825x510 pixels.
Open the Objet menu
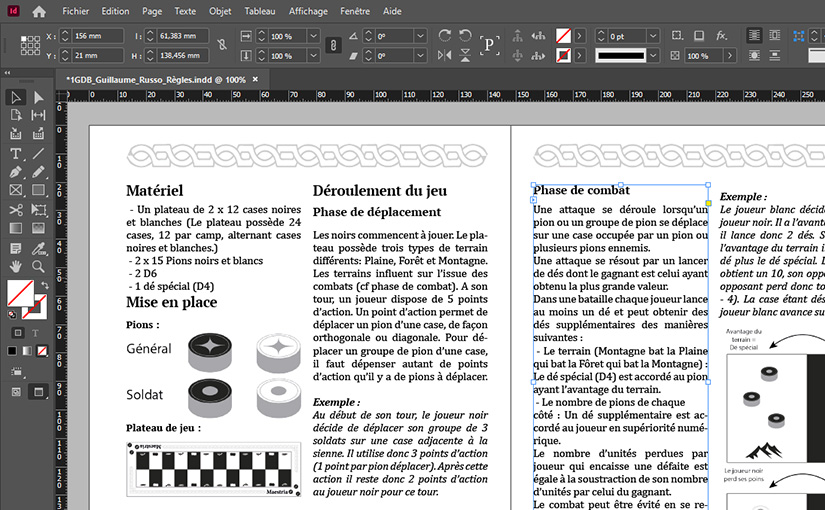[x=220, y=11]
